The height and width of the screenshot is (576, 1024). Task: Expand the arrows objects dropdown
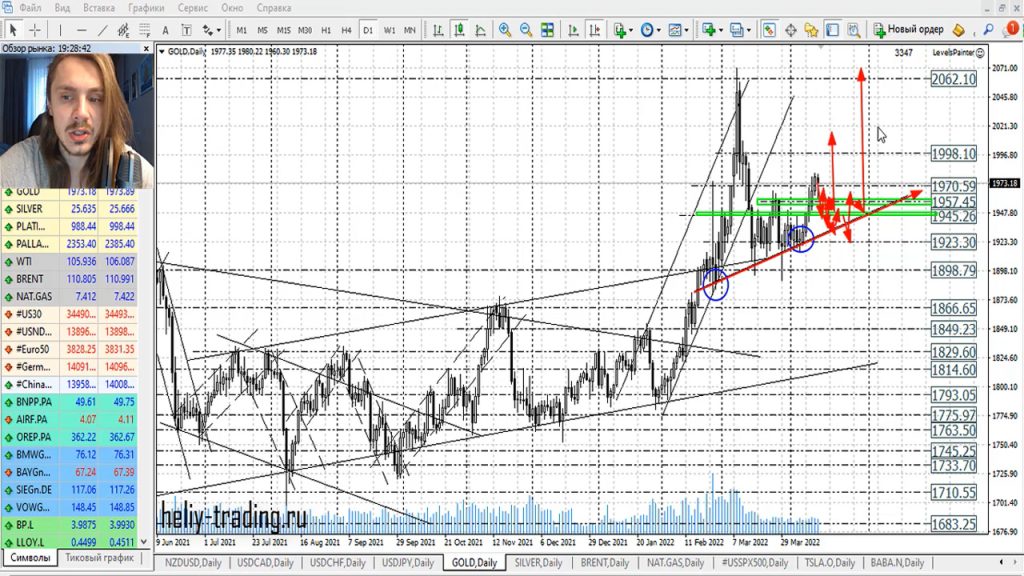[x=214, y=30]
